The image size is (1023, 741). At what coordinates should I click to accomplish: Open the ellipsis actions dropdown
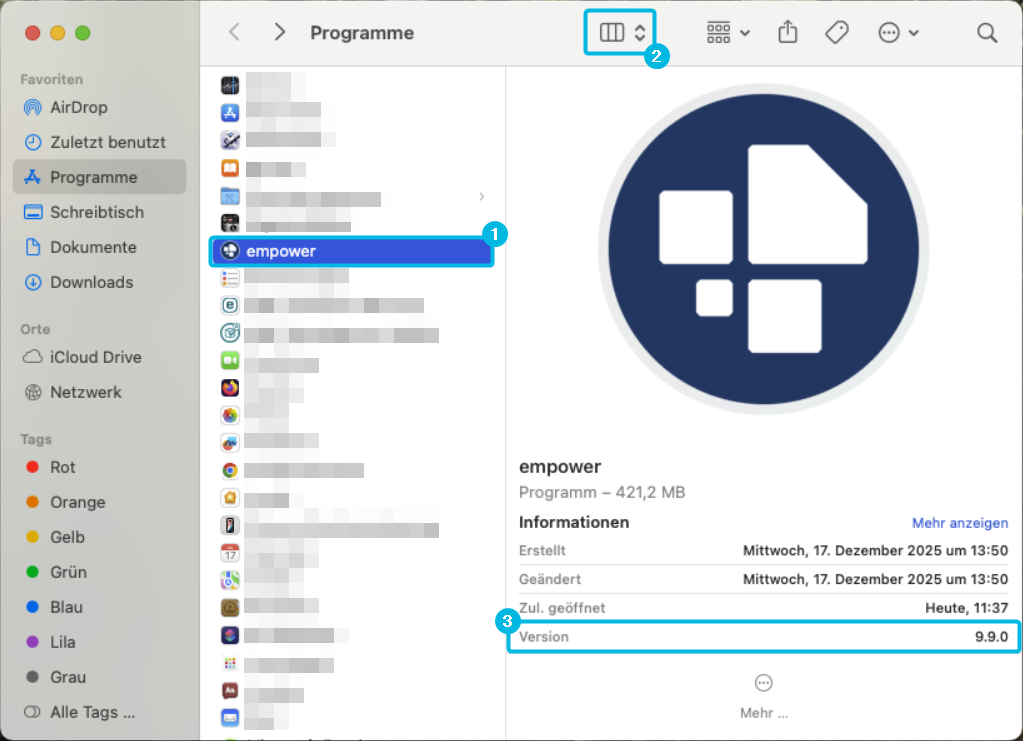pyautogui.click(x=898, y=33)
